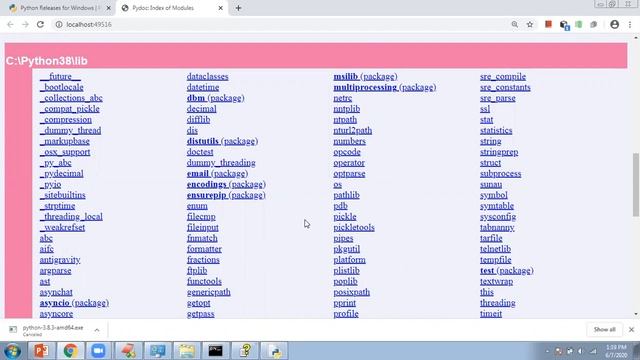The image size is (640, 360).
Task: Open the dbm package link
Action: coord(216,98)
